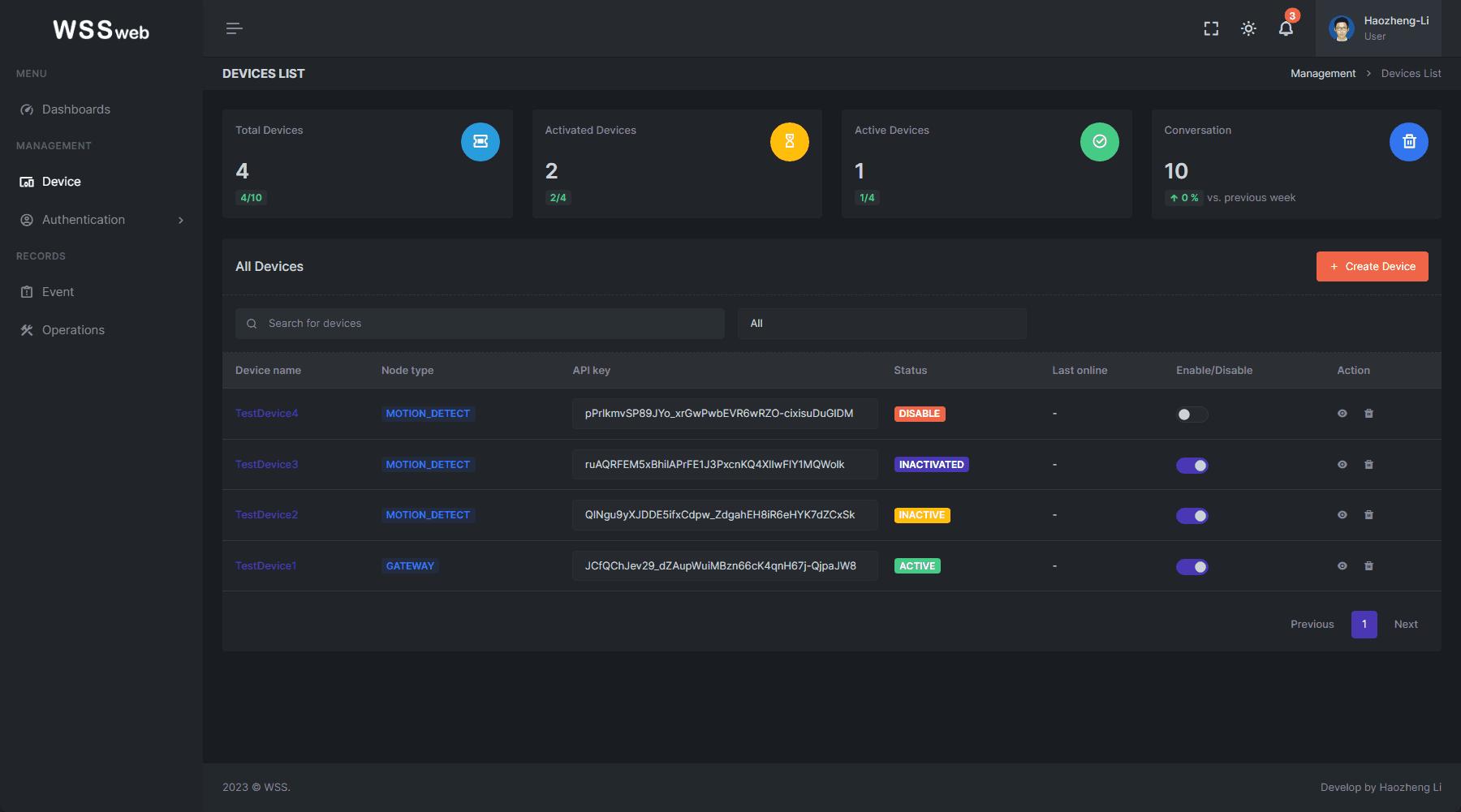
Task: Click Management breadcrumb link
Action: (x=1323, y=74)
